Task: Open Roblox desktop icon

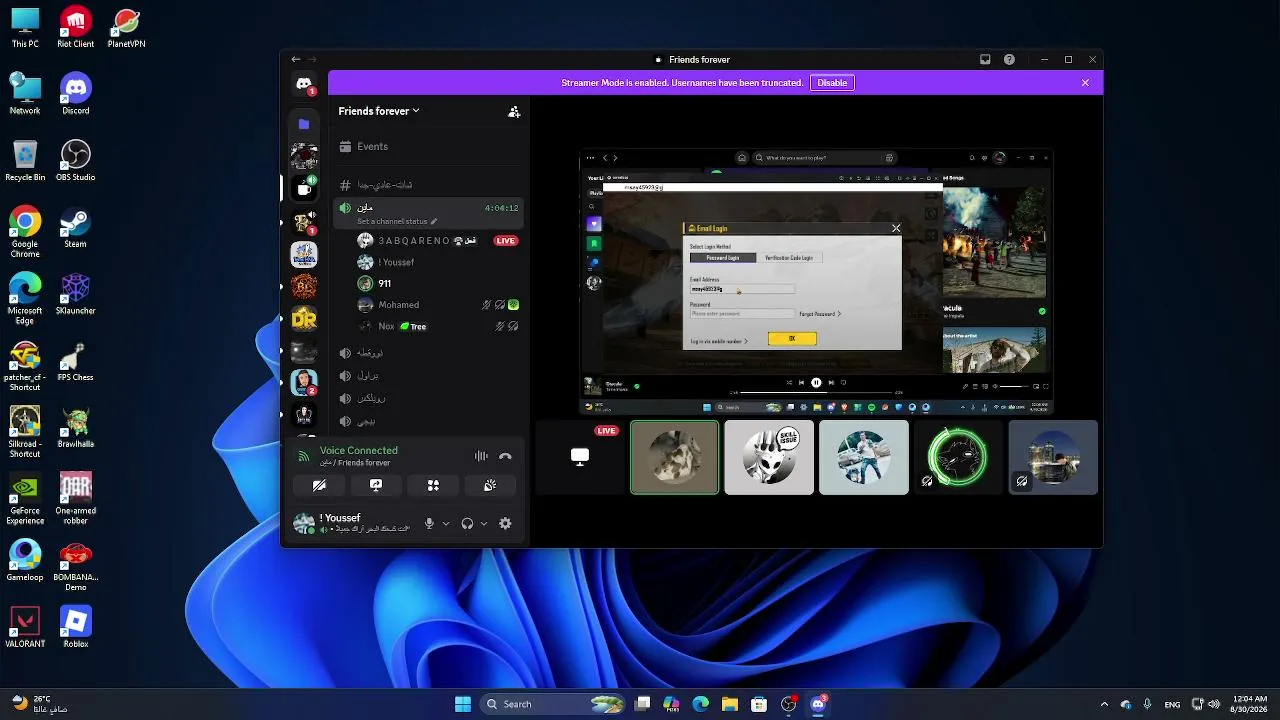Action: pyautogui.click(x=76, y=628)
